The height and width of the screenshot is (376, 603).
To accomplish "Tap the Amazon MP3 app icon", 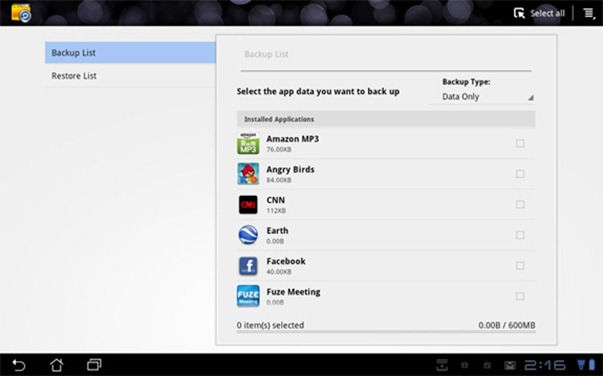I will click(x=248, y=144).
